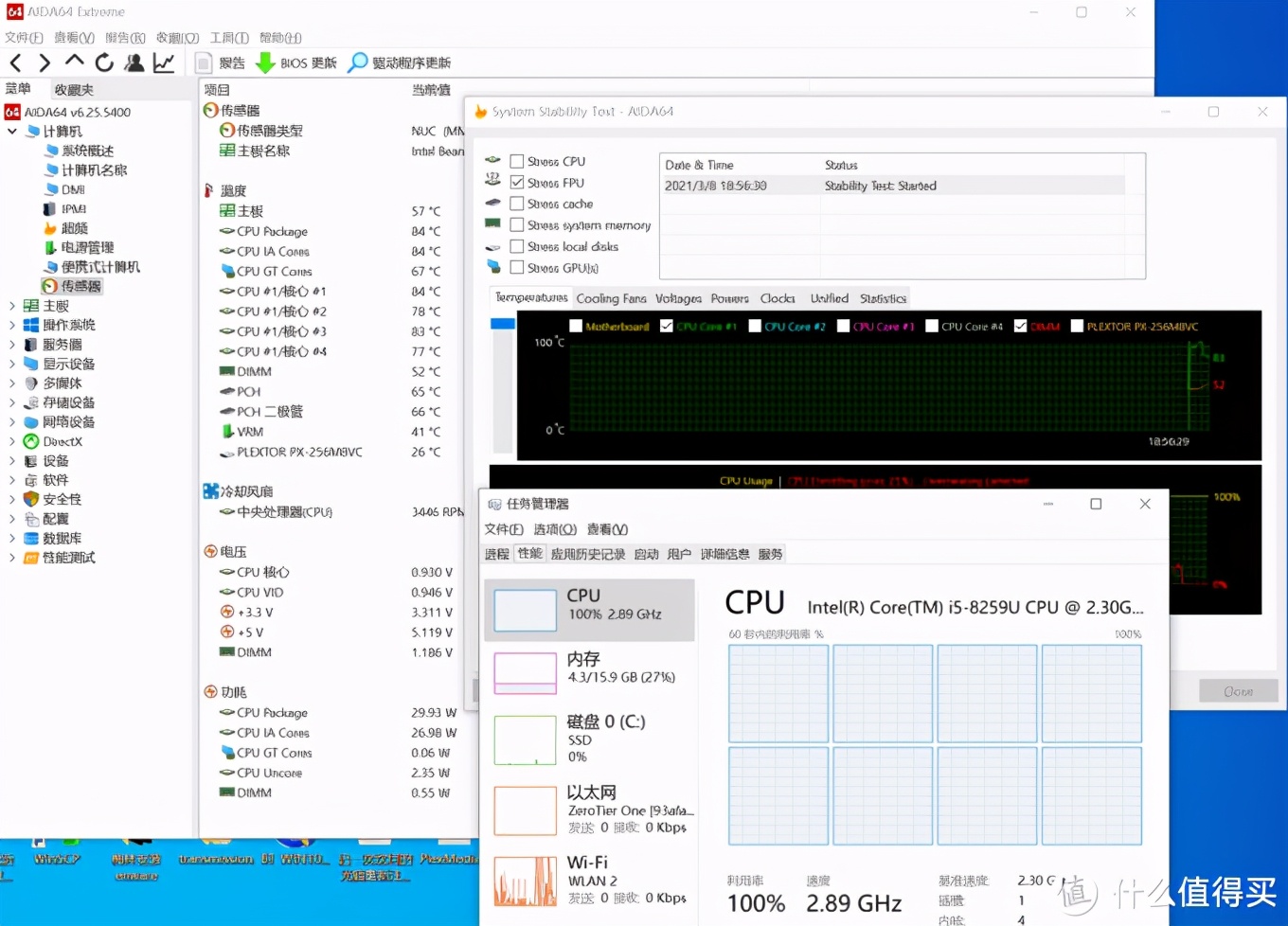Open the user profile toolbar icon

click(134, 63)
